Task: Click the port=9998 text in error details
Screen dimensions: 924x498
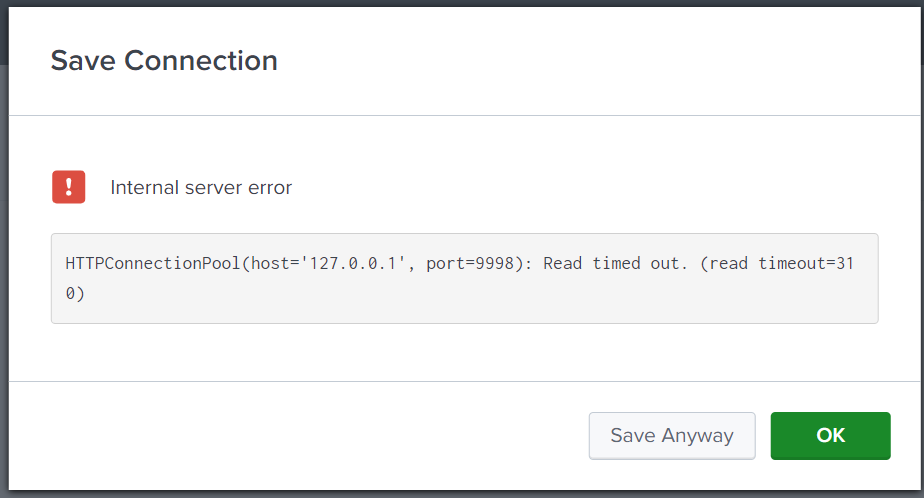Action: point(470,263)
